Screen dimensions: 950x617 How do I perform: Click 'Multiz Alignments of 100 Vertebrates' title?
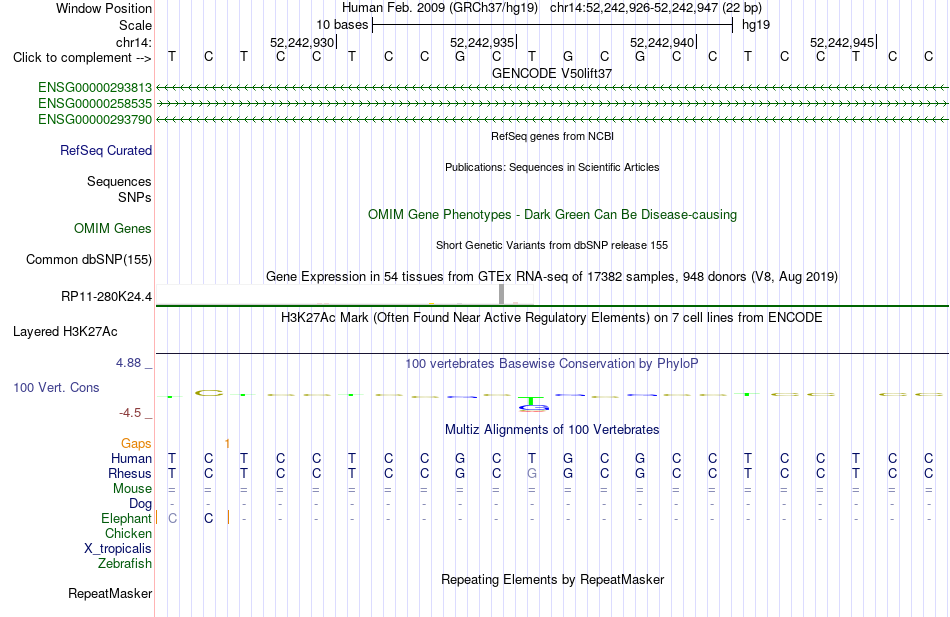click(552, 430)
